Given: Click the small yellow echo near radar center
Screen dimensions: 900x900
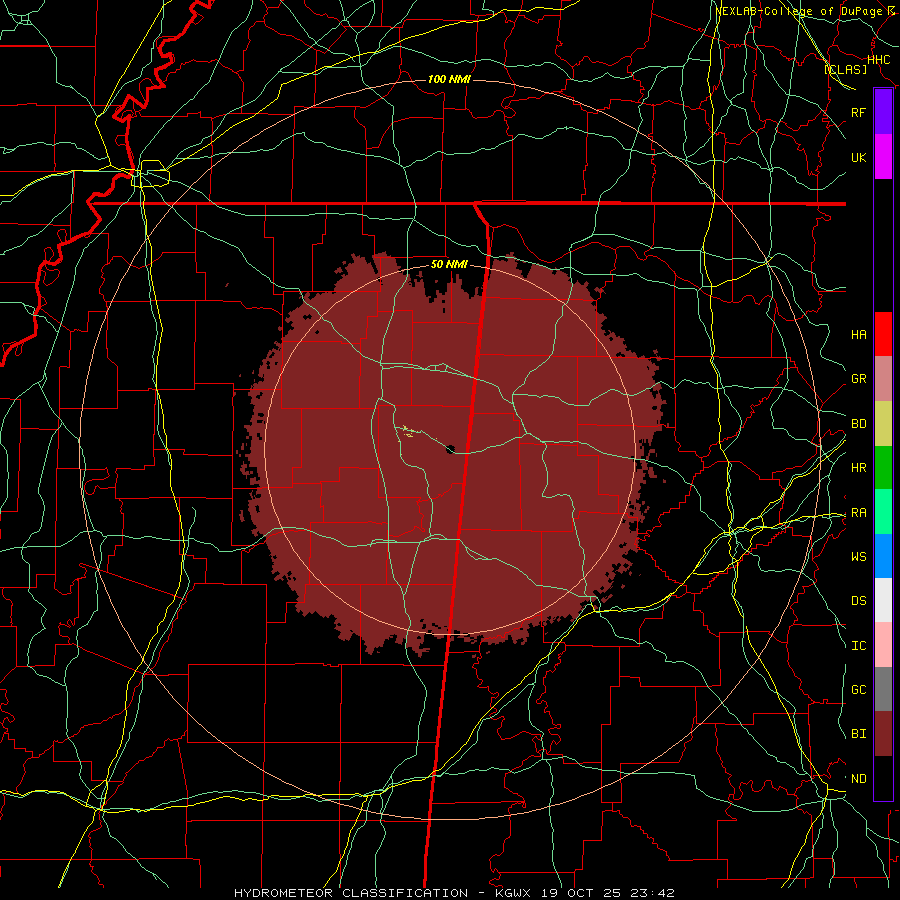Looking at the screenshot, I should tap(407, 431).
